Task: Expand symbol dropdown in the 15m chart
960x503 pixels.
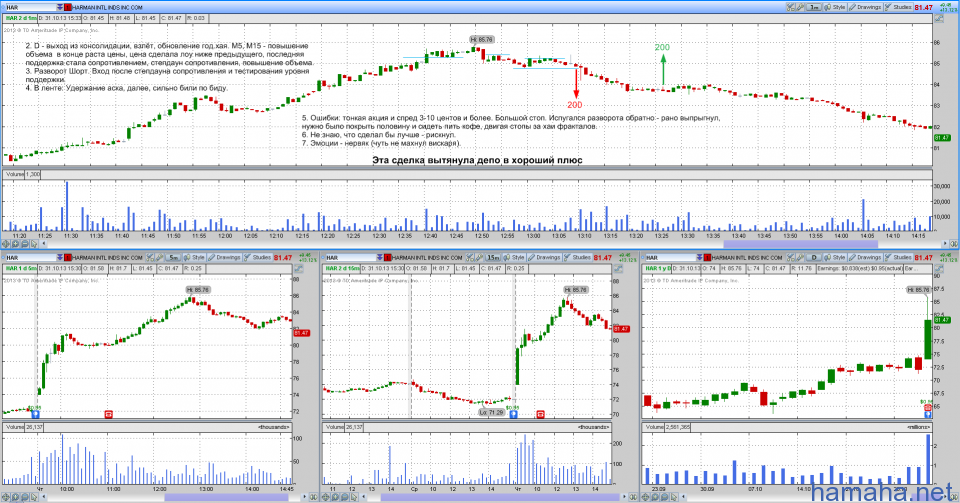Action: 380,258
